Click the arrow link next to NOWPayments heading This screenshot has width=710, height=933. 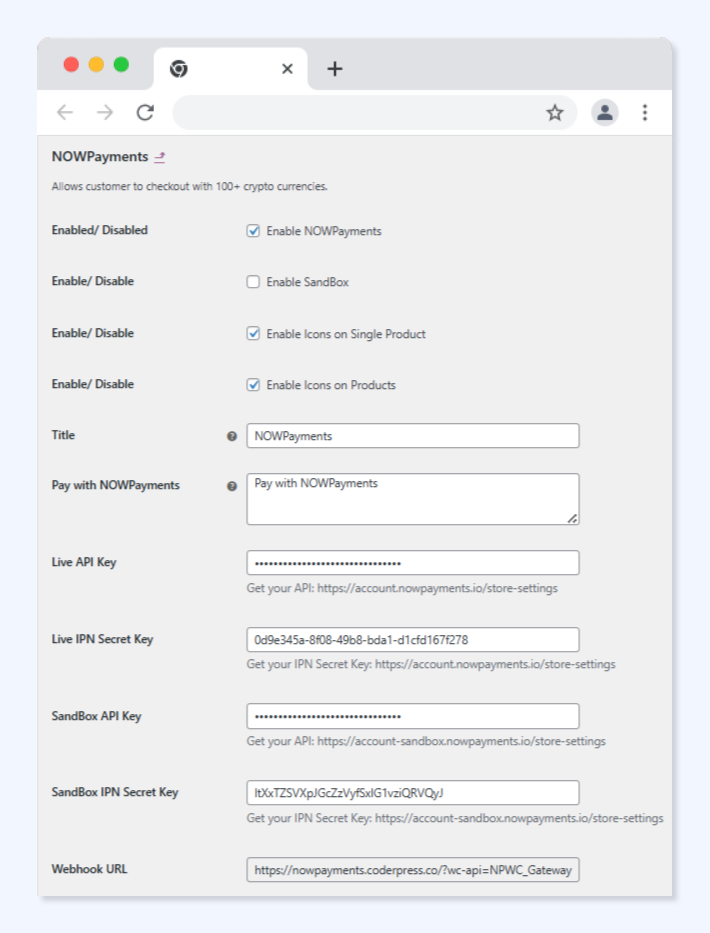point(160,157)
